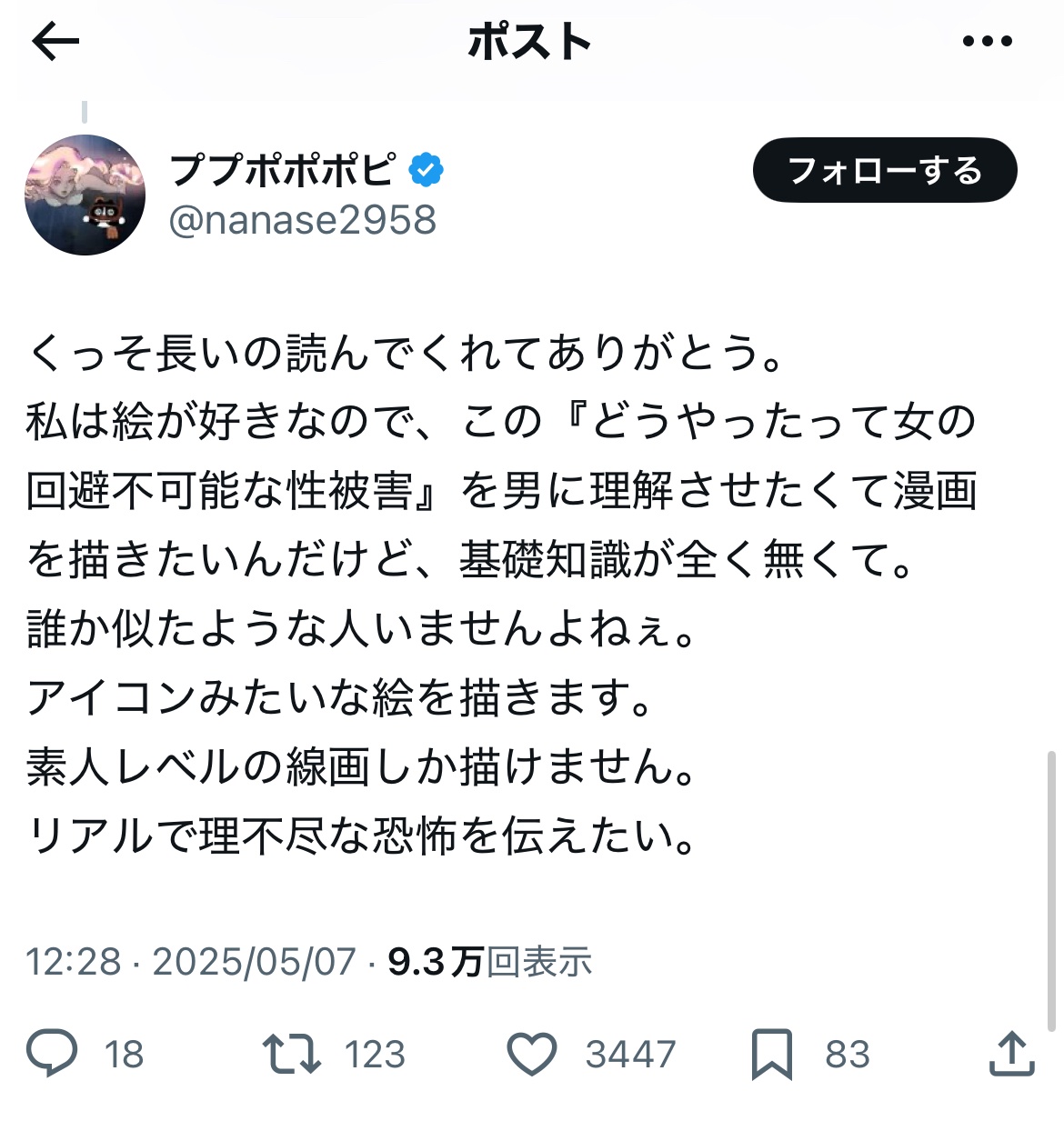Image resolution: width=1064 pixels, height=1121 pixels.
Task: View the 18 replies count
Action: [124, 1055]
